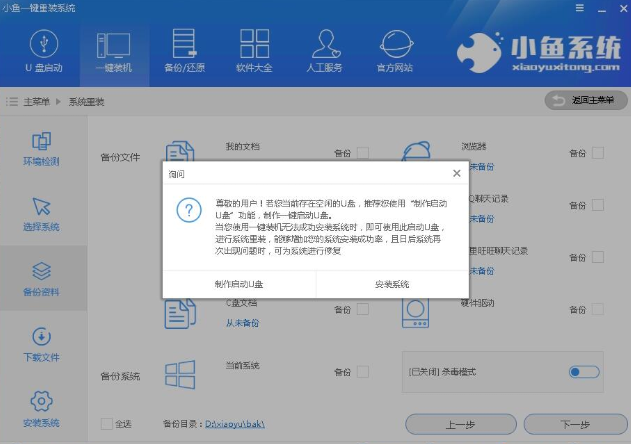The image size is (631, 444).
Task: Open the hamburger menu in title bar
Action: point(579,8)
